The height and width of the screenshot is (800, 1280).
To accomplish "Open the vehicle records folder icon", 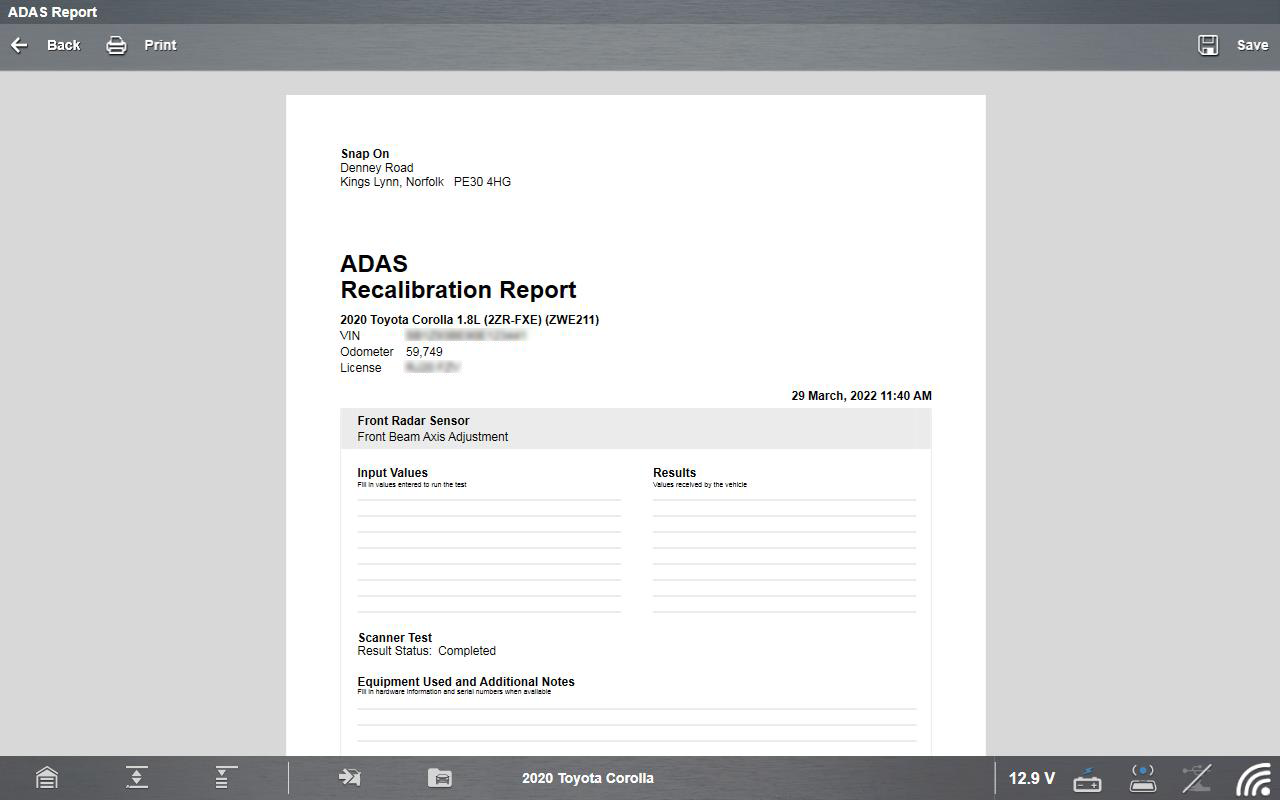I will point(440,778).
